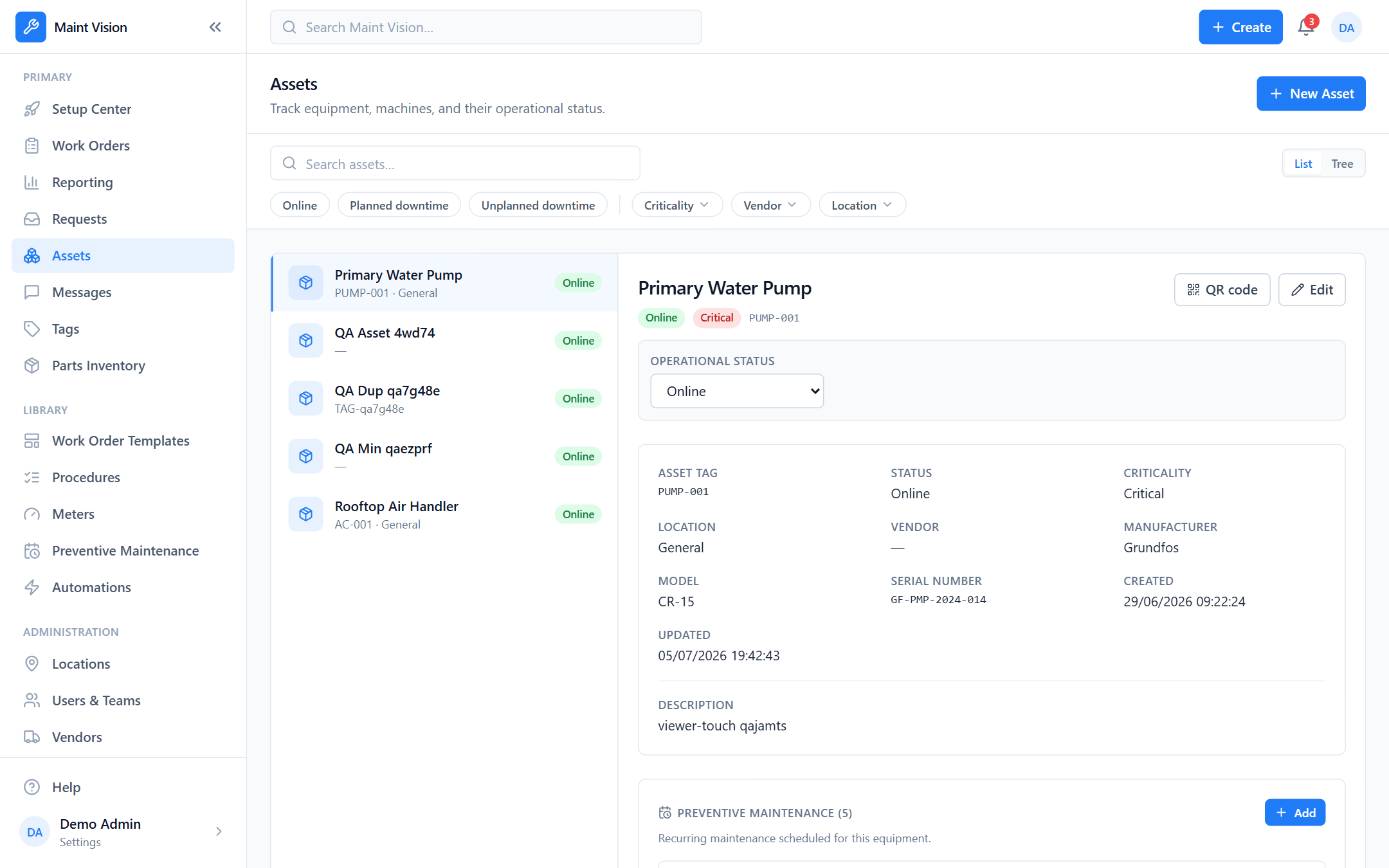Open the Vendor filter dropdown
This screenshot has width=1389, height=868.
pos(770,205)
